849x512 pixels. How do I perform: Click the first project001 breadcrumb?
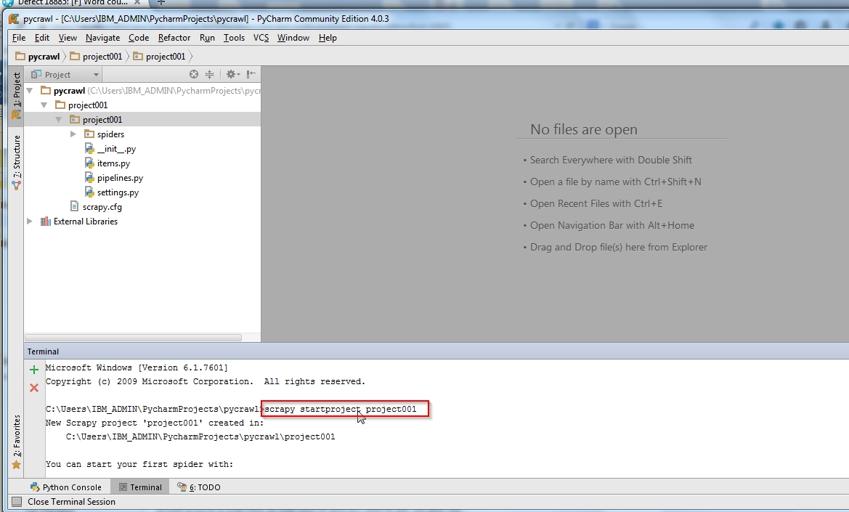coord(96,56)
